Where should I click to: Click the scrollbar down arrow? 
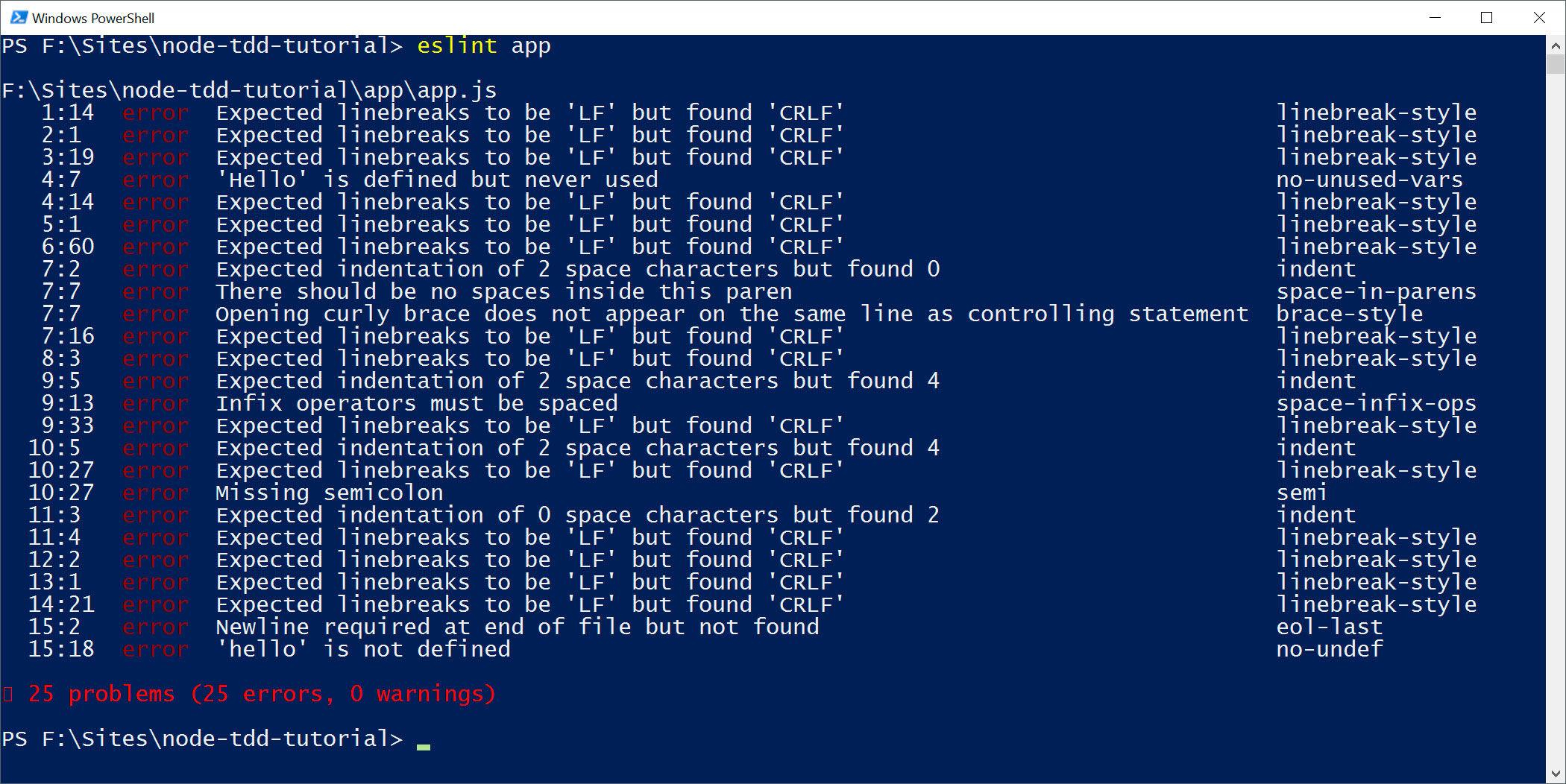click(x=1556, y=774)
